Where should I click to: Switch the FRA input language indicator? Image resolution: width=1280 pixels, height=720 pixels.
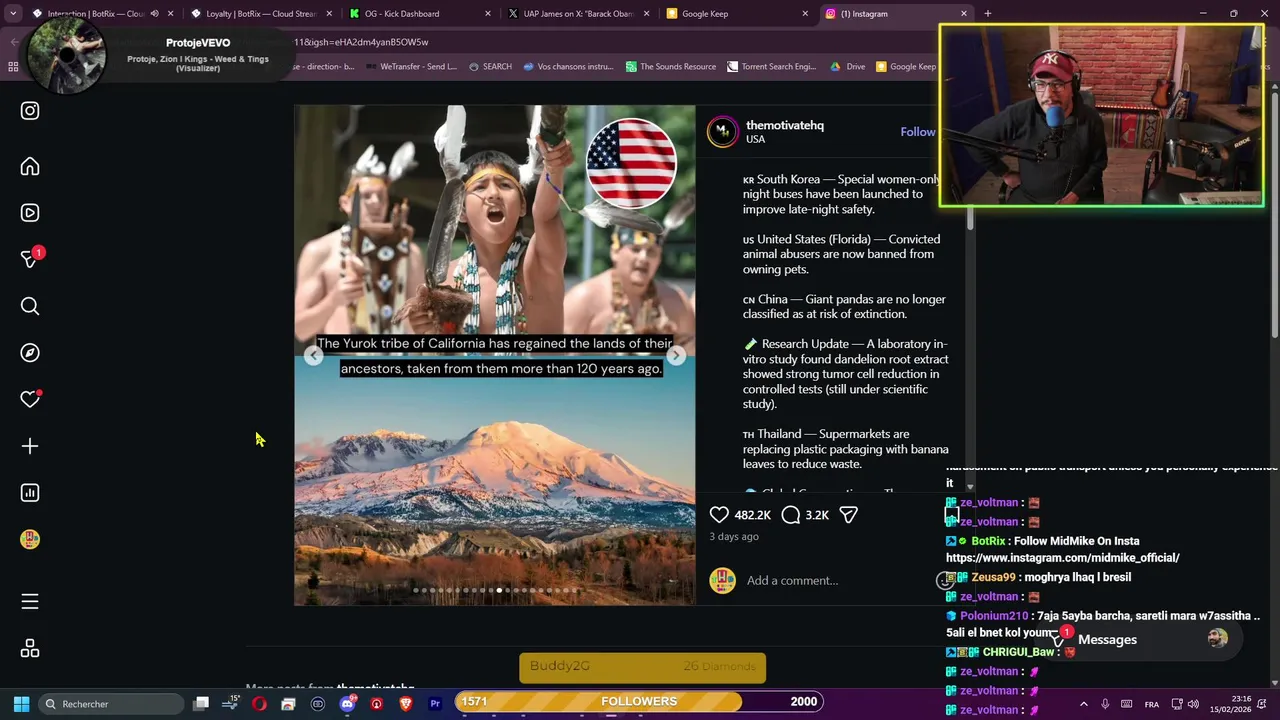(x=1152, y=704)
